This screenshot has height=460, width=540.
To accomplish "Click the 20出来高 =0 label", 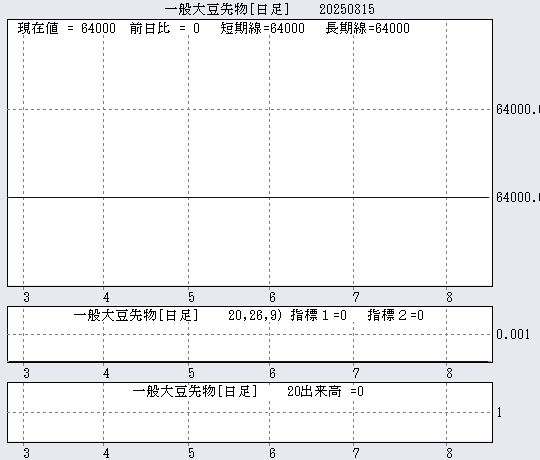I will coord(325,391).
